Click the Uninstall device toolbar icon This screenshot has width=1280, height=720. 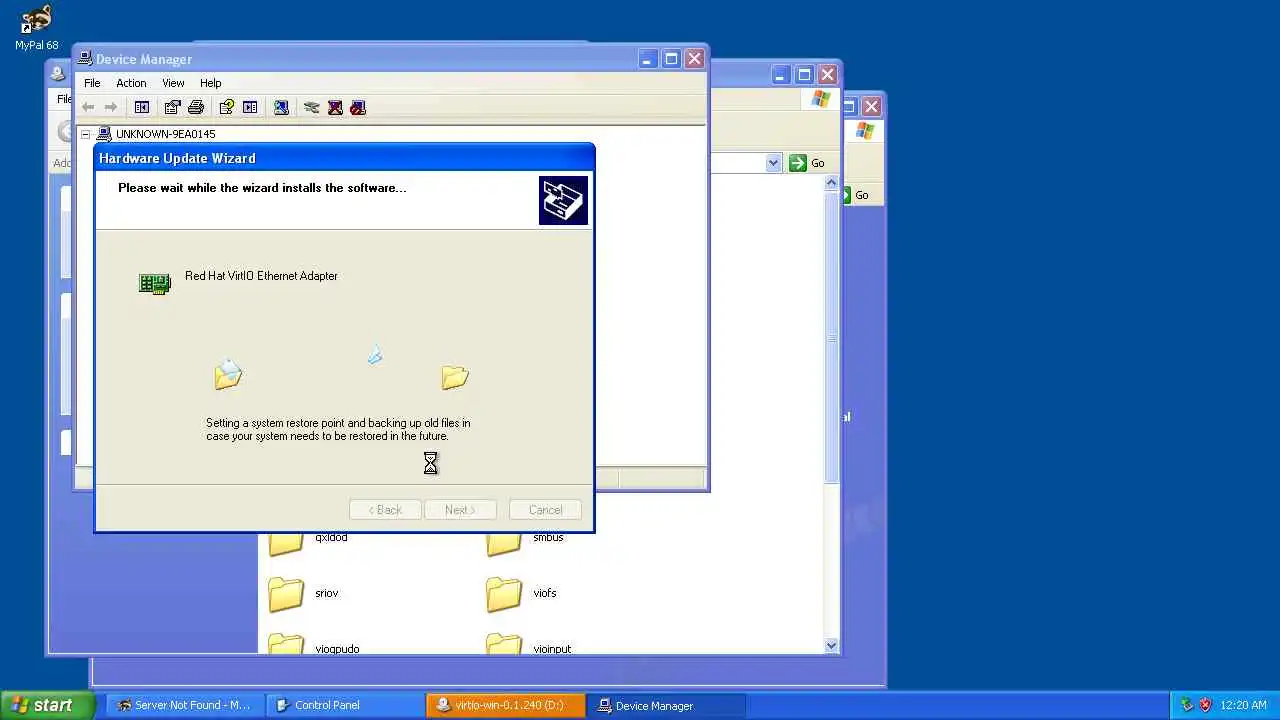pyautogui.click(x=335, y=107)
